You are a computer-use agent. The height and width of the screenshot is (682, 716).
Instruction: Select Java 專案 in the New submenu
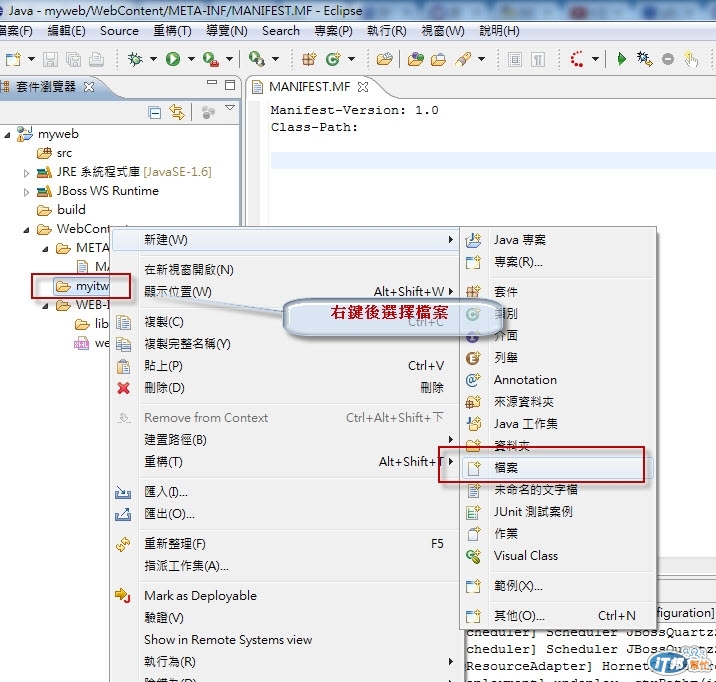tap(558, 240)
